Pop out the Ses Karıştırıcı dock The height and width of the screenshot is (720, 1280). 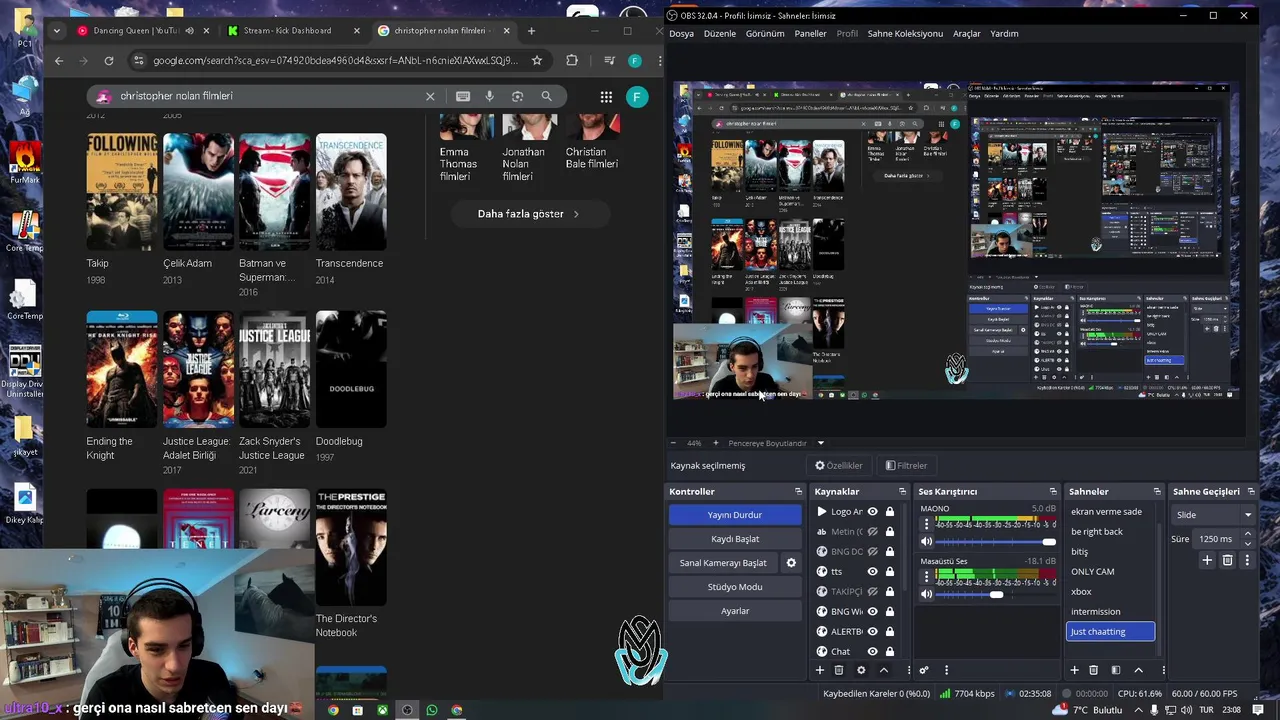click(x=1053, y=491)
